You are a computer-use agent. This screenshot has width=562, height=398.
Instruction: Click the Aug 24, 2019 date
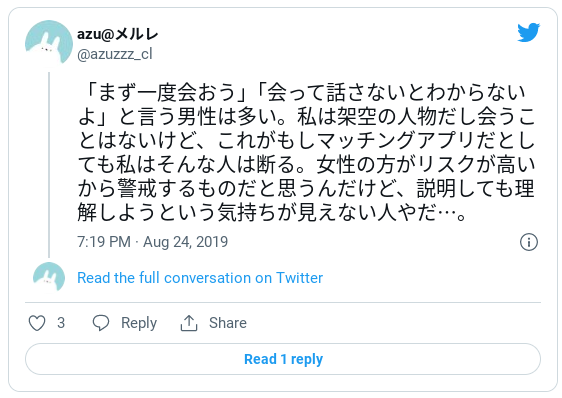pos(186,242)
